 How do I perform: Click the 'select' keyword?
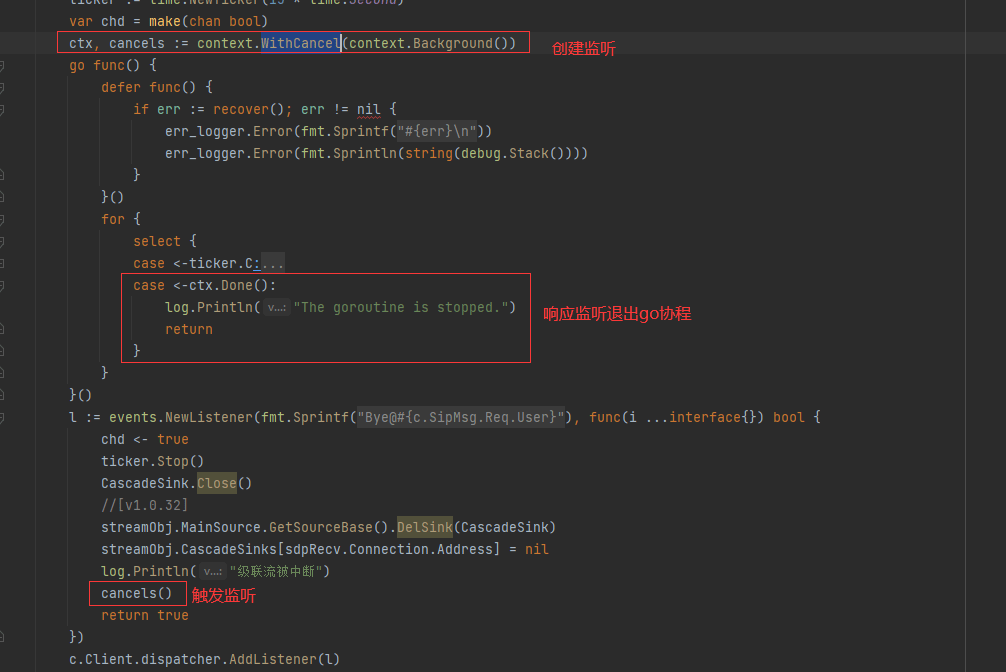pos(157,241)
